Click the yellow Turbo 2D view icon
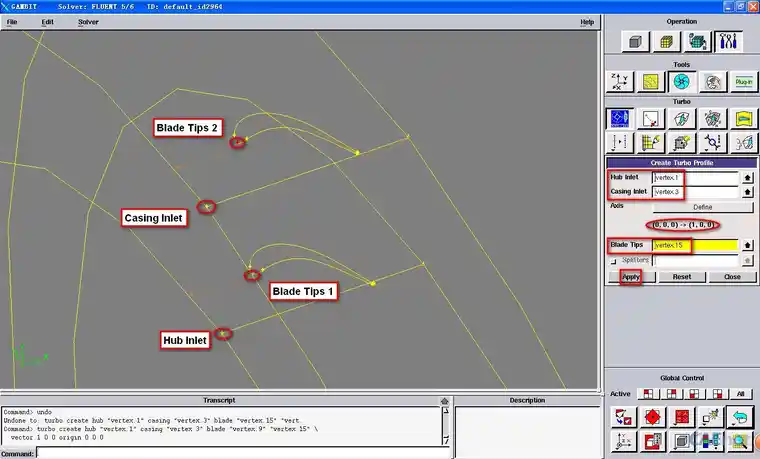760x459 pixels. point(744,119)
